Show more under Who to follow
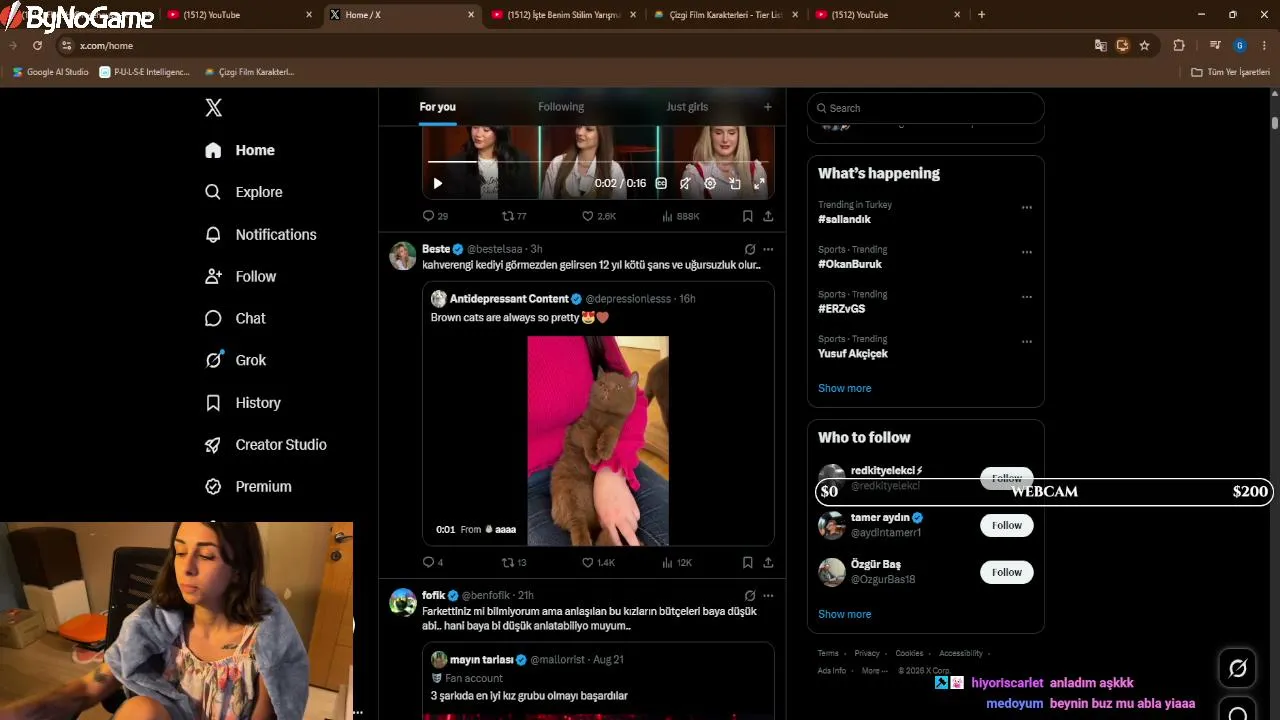 click(844, 614)
